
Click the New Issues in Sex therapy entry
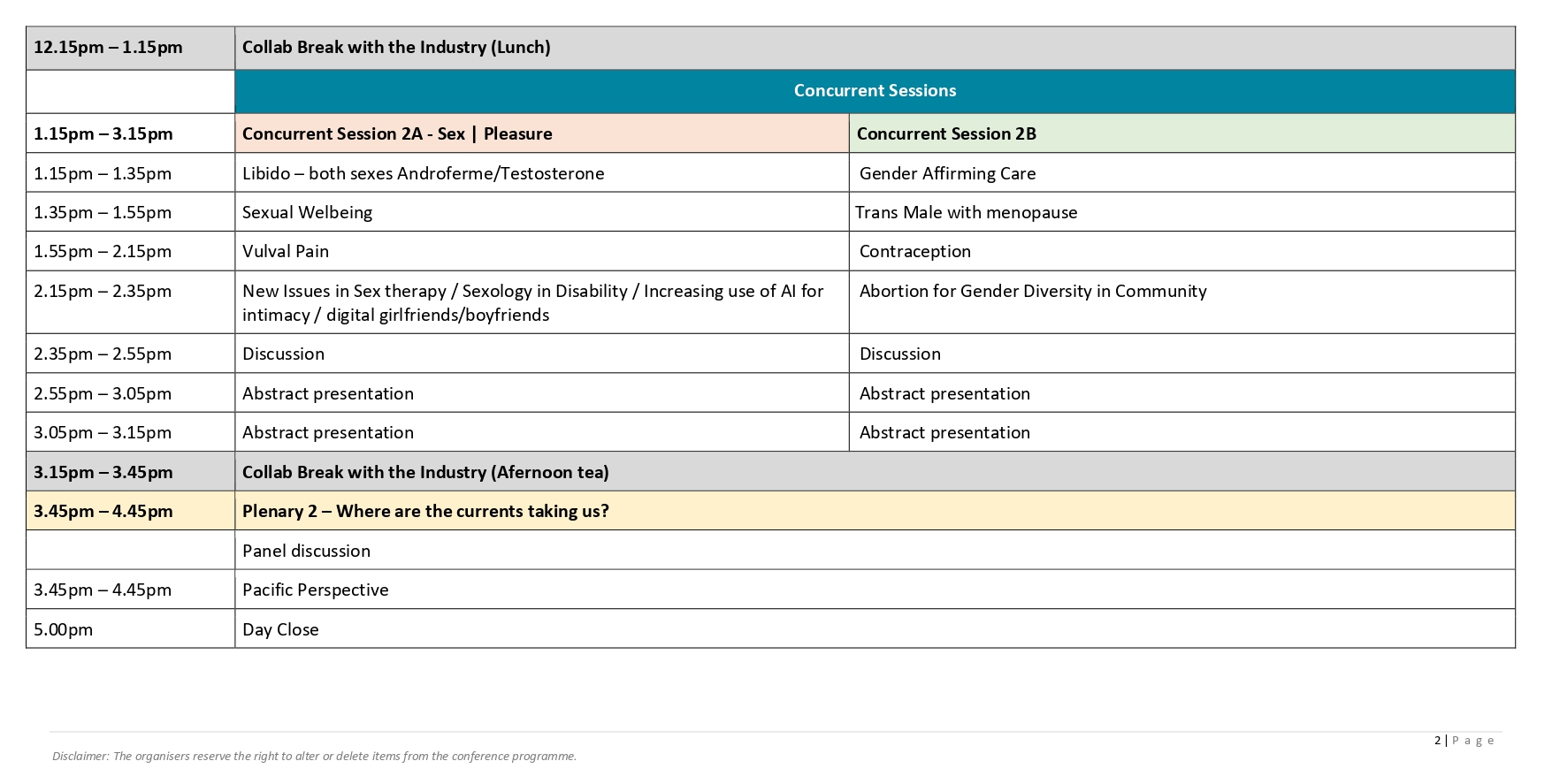pyautogui.click(x=532, y=302)
